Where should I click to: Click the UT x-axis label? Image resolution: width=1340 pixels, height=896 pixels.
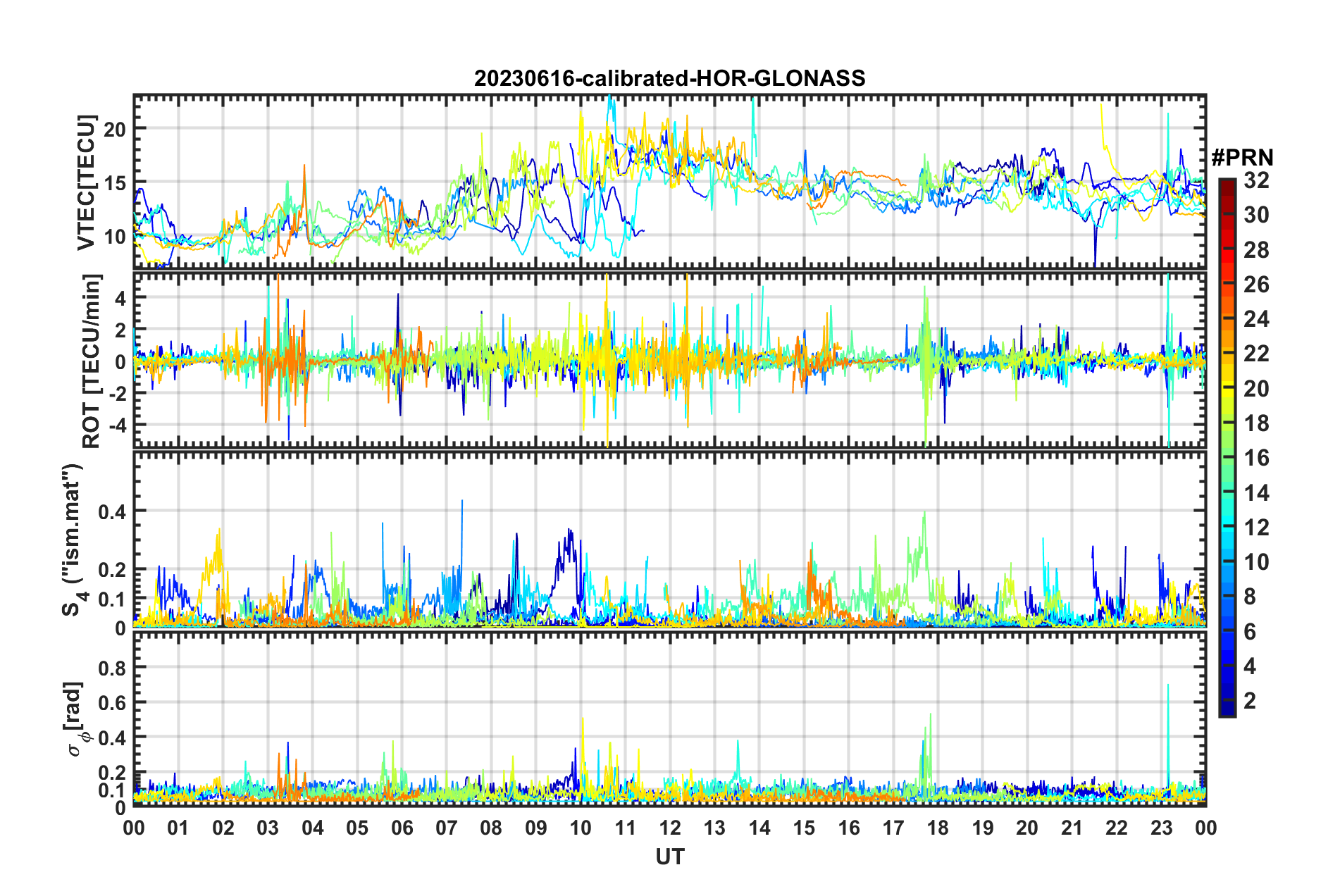(x=669, y=857)
